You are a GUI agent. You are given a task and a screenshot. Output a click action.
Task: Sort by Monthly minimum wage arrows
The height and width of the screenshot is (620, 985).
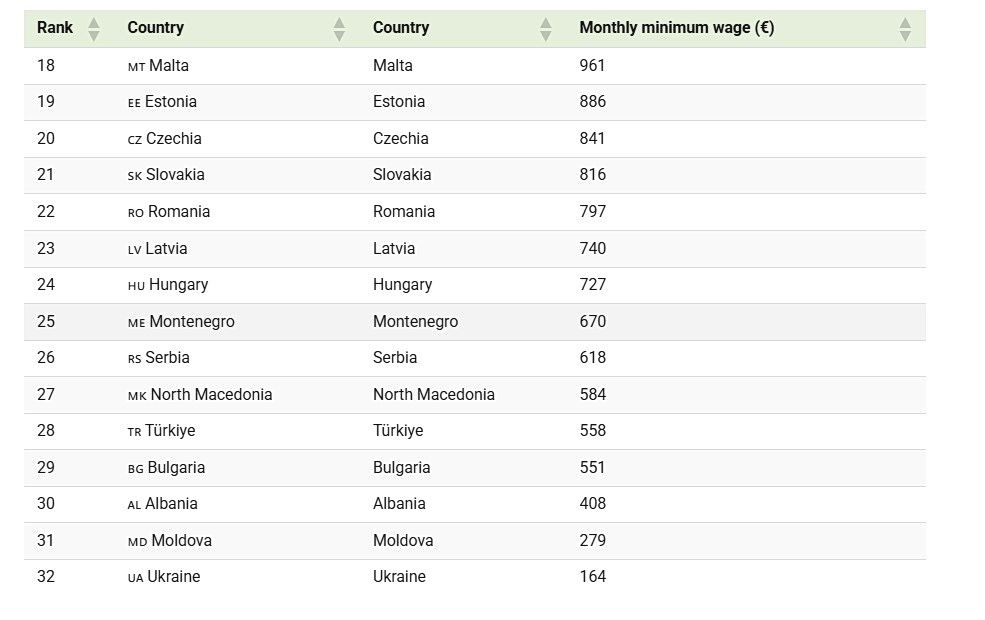[x=904, y=29]
